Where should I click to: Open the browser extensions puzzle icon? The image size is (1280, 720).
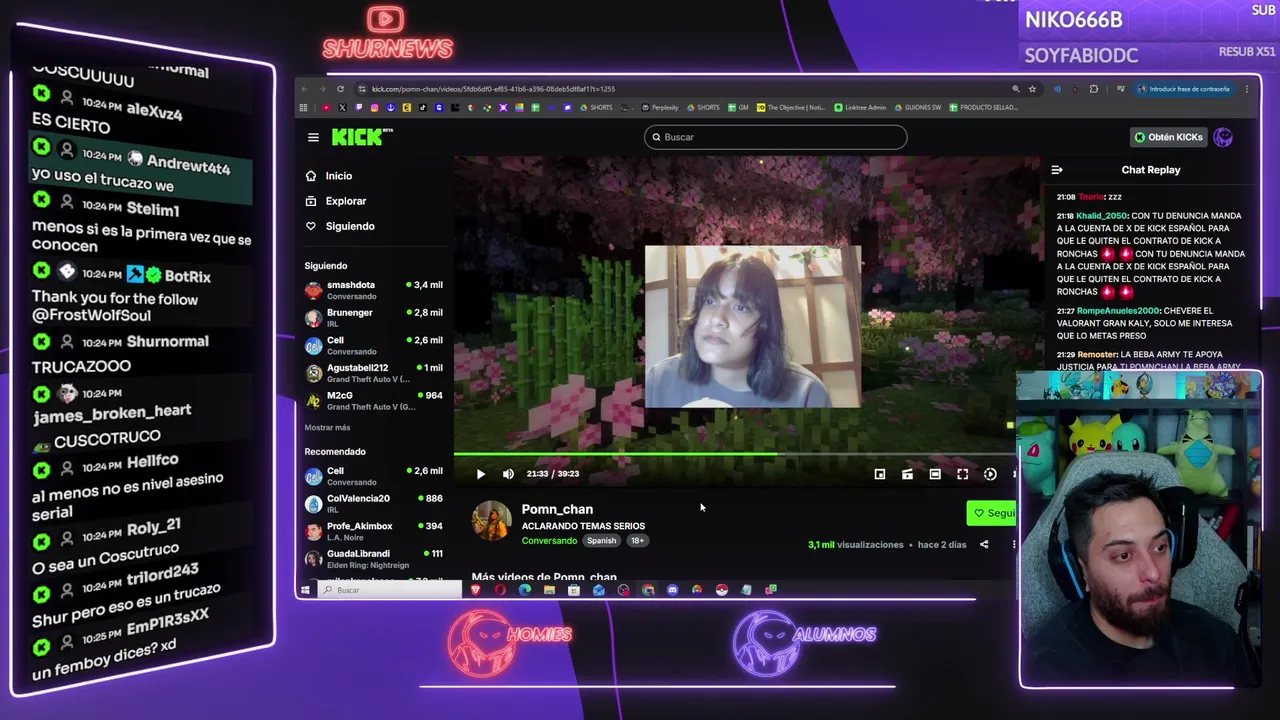[1093, 89]
